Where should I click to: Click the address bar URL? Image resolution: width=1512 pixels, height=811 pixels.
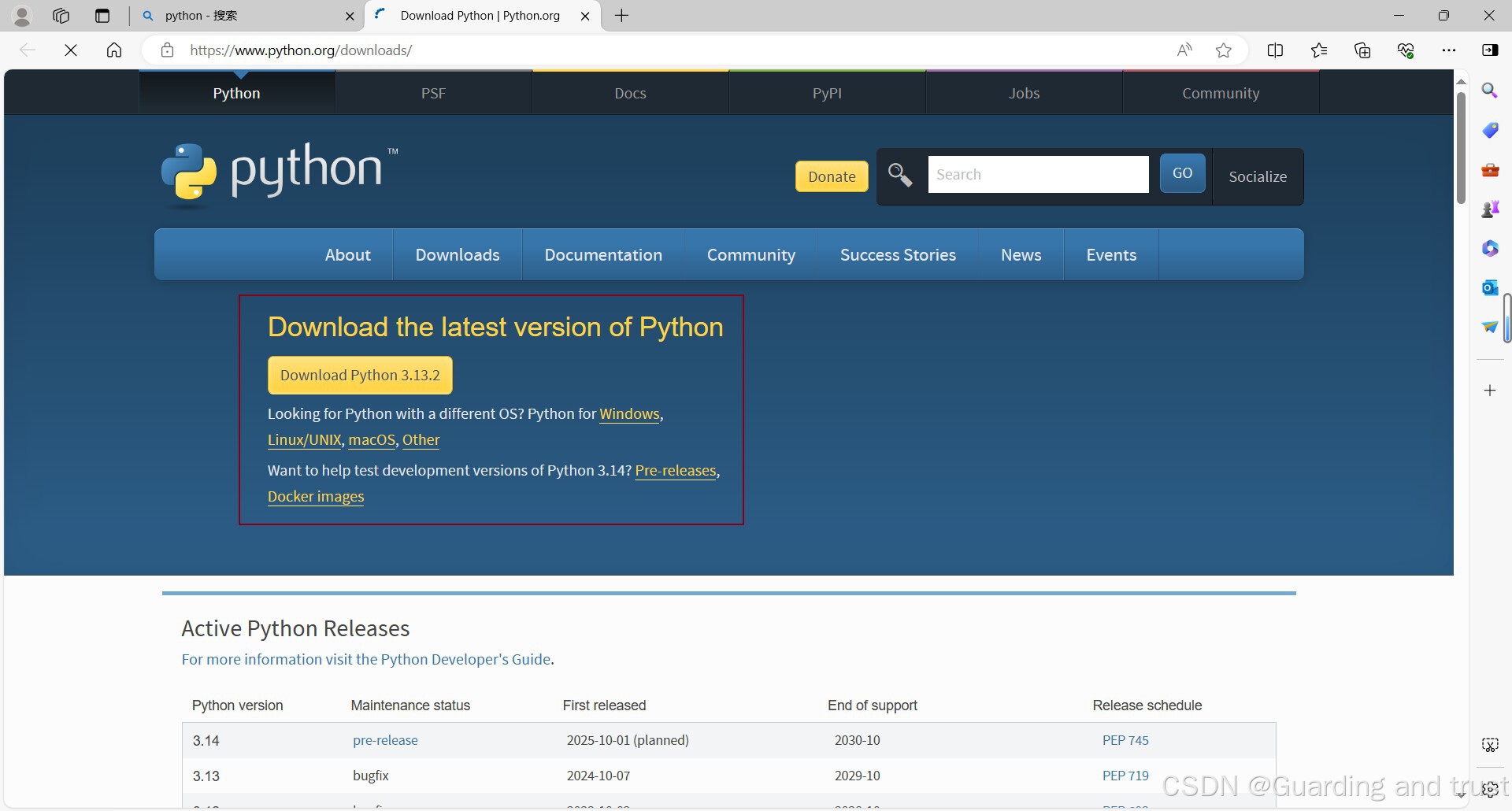[x=301, y=50]
